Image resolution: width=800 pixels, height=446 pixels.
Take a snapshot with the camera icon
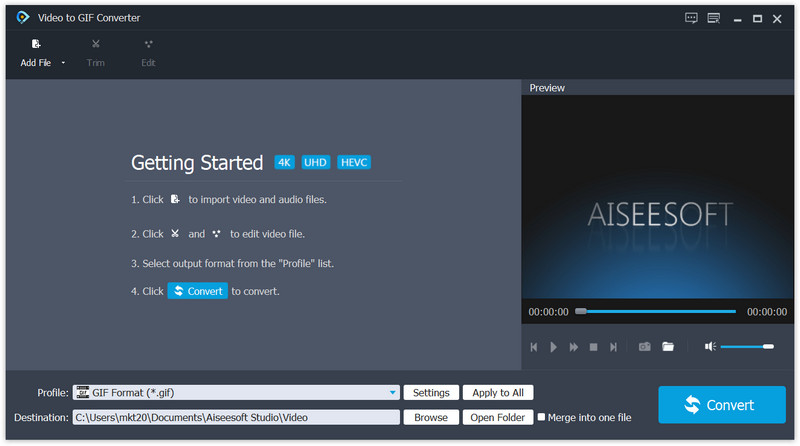[x=645, y=347]
